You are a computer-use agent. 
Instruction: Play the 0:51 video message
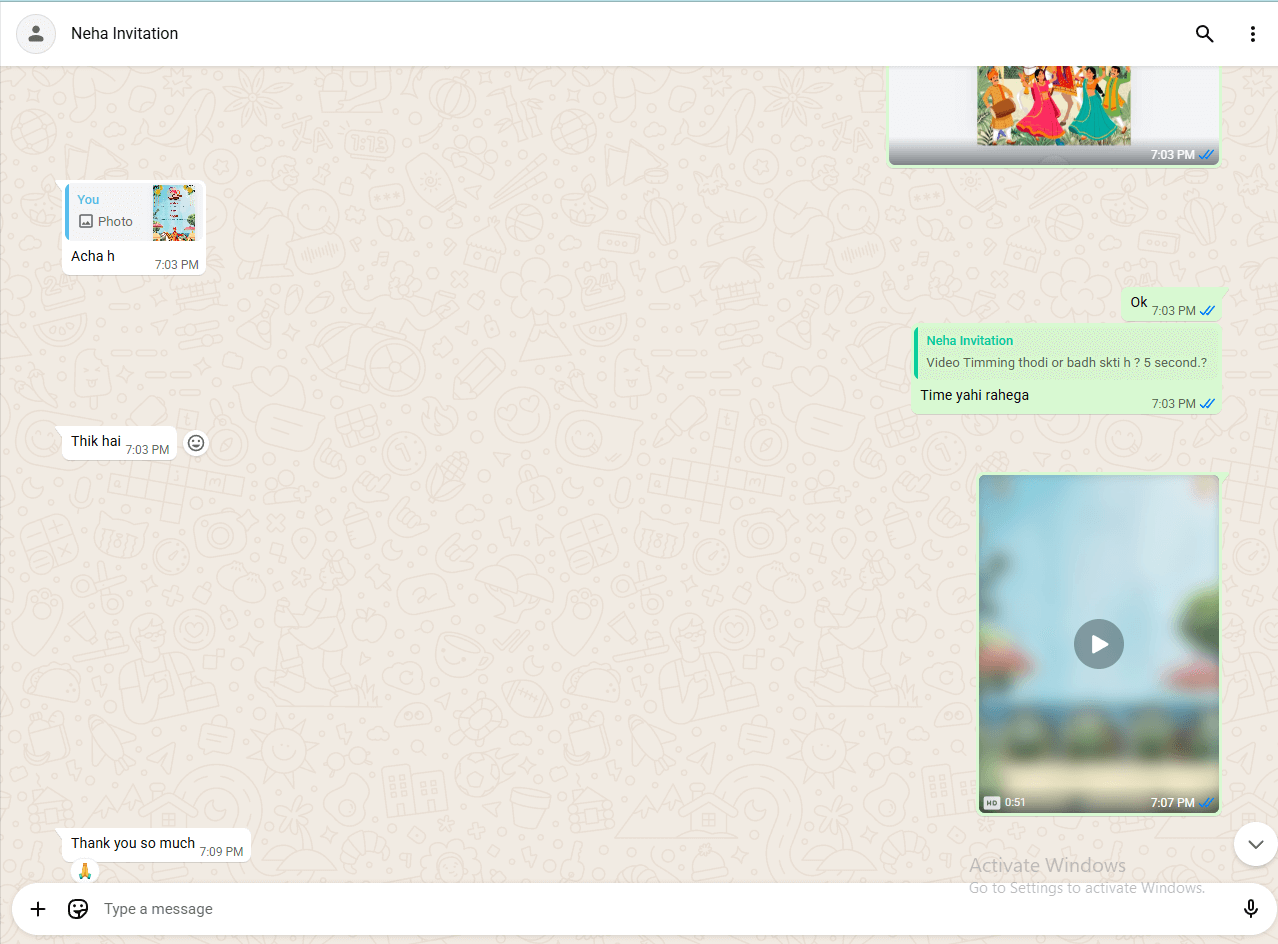pos(1098,644)
